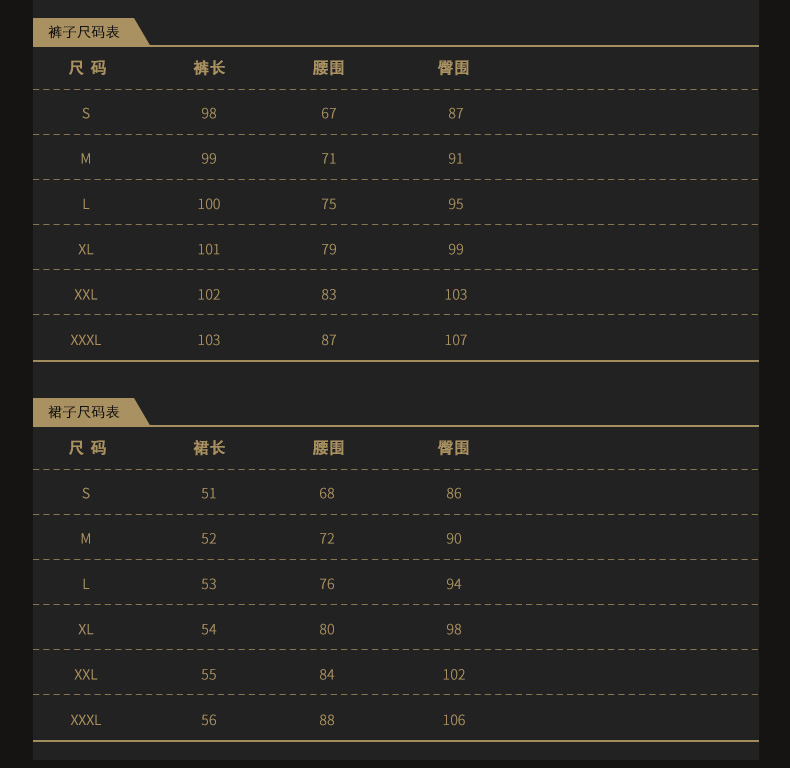The height and width of the screenshot is (768, 790).
Task: Select size XL label in pants table
Action: click(x=86, y=249)
